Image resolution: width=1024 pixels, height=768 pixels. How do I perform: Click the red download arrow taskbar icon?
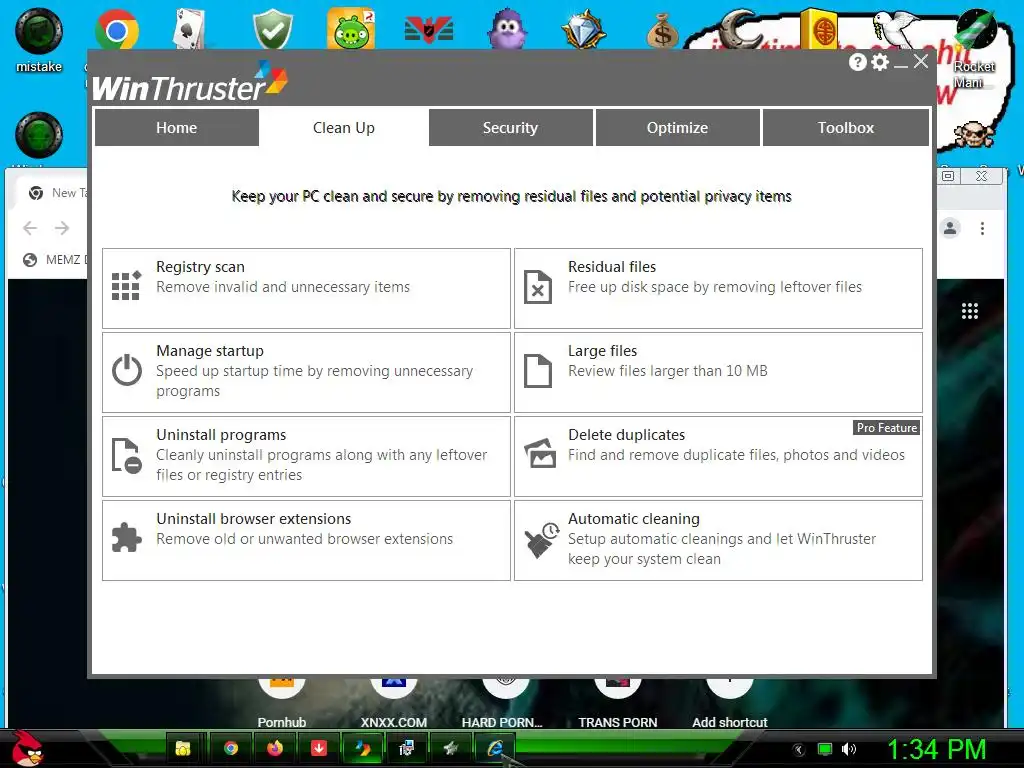[319, 748]
